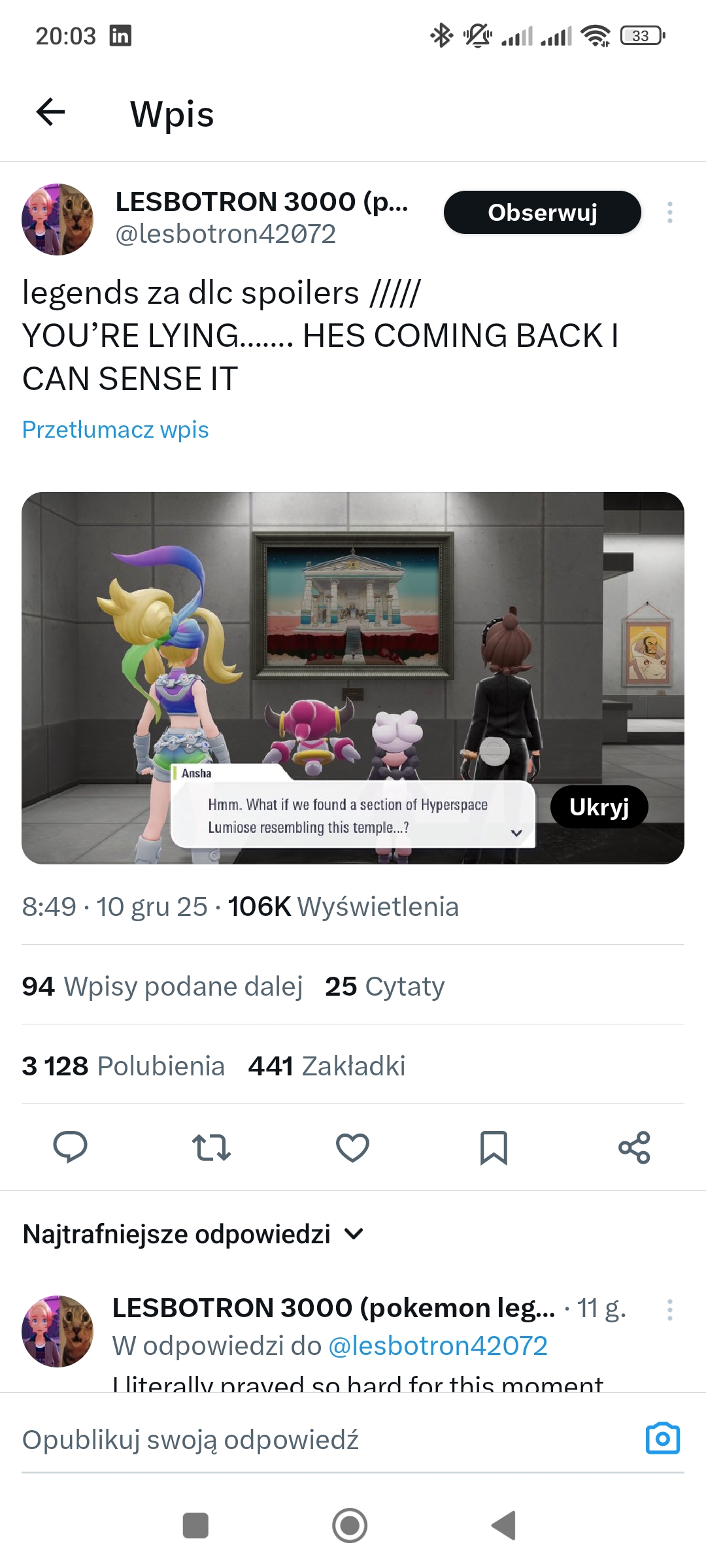The height and width of the screenshot is (1568, 706).
Task: Tap the repost arrows icon
Action: tap(211, 1147)
